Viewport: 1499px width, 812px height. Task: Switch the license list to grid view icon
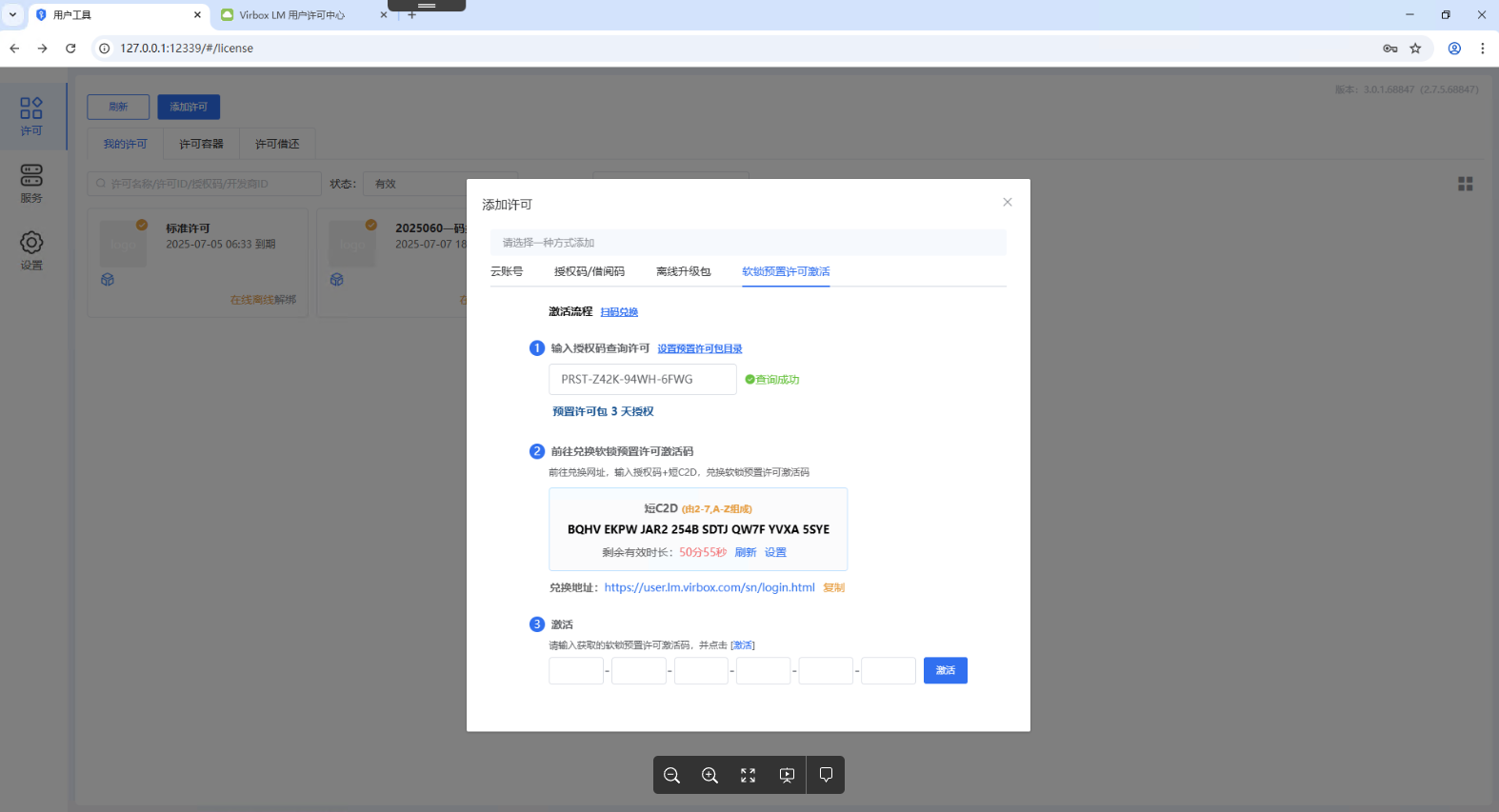tap(1466, 184)
